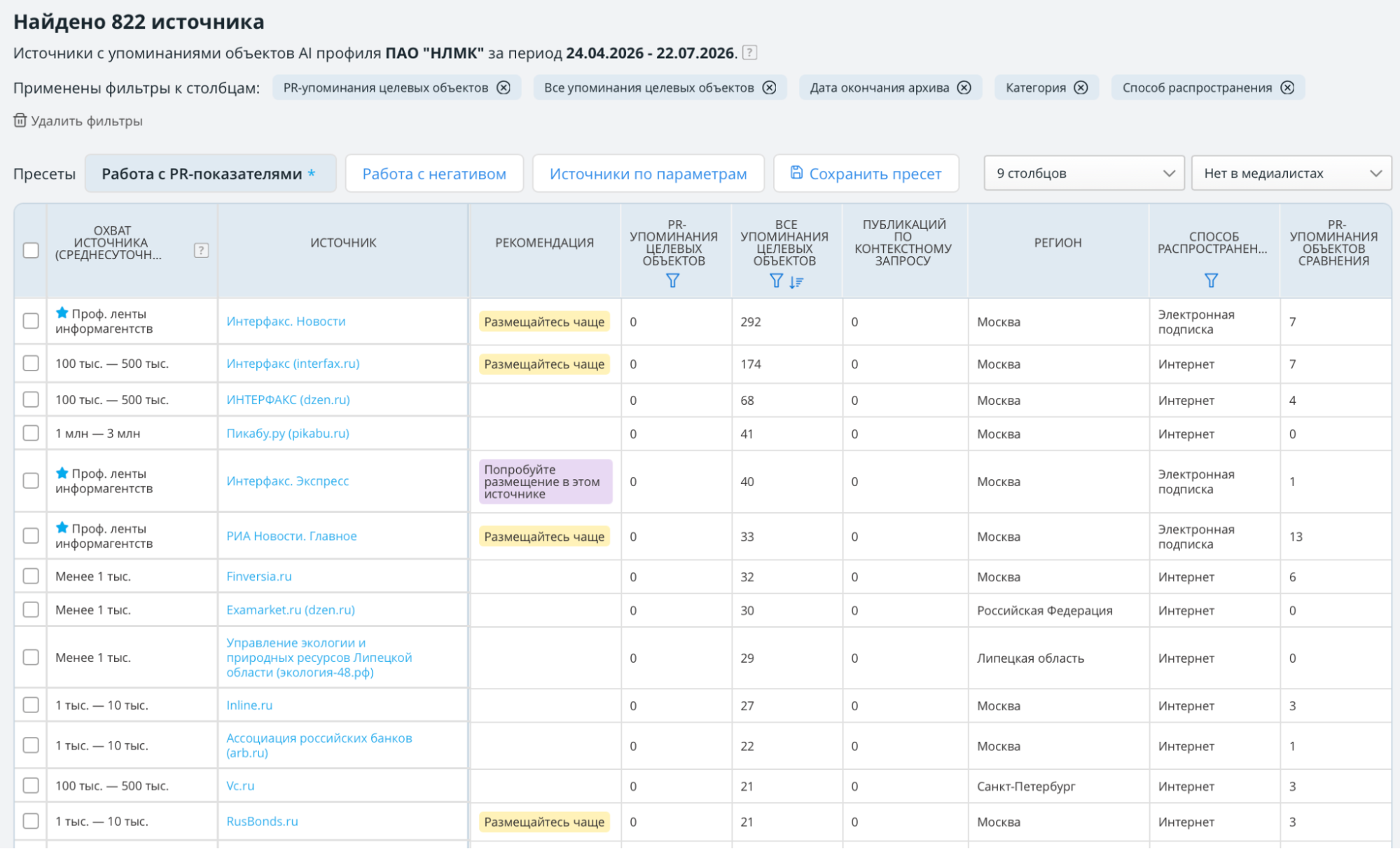Open filter funnel in Все упоминания целевых объектов column
This screenshot has width=1400, height=849.
click(775, 281)
